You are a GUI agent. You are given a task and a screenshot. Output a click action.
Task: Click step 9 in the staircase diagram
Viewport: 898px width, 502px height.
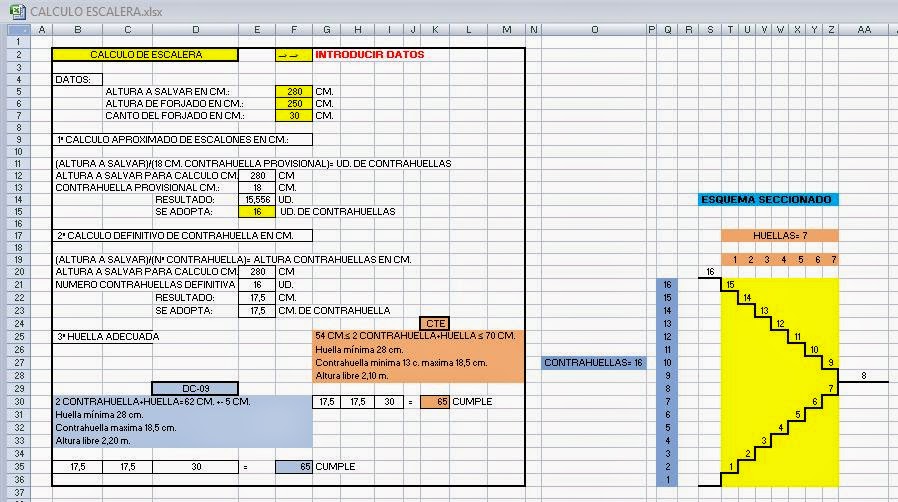830,363
